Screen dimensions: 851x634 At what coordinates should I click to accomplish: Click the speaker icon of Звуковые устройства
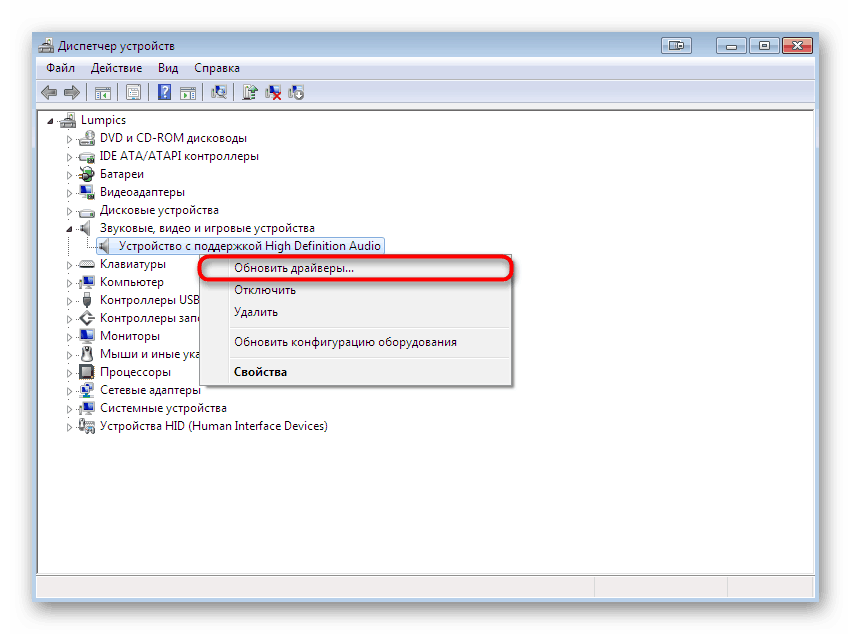86,228
